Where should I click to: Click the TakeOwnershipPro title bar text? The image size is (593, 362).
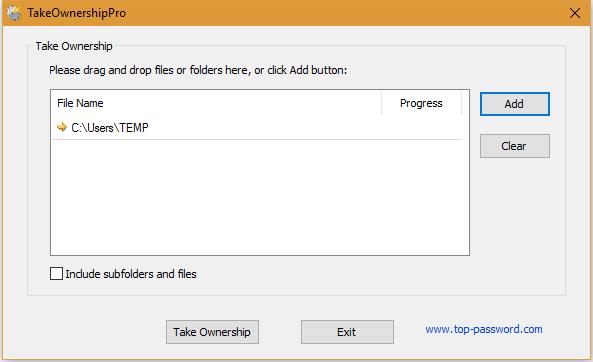coord(76,13)
